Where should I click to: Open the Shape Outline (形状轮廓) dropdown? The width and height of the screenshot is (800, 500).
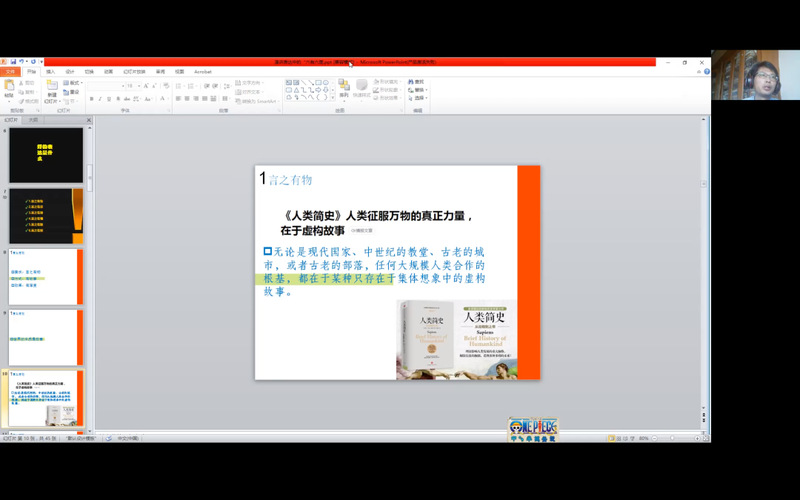(x=387, y=90)
